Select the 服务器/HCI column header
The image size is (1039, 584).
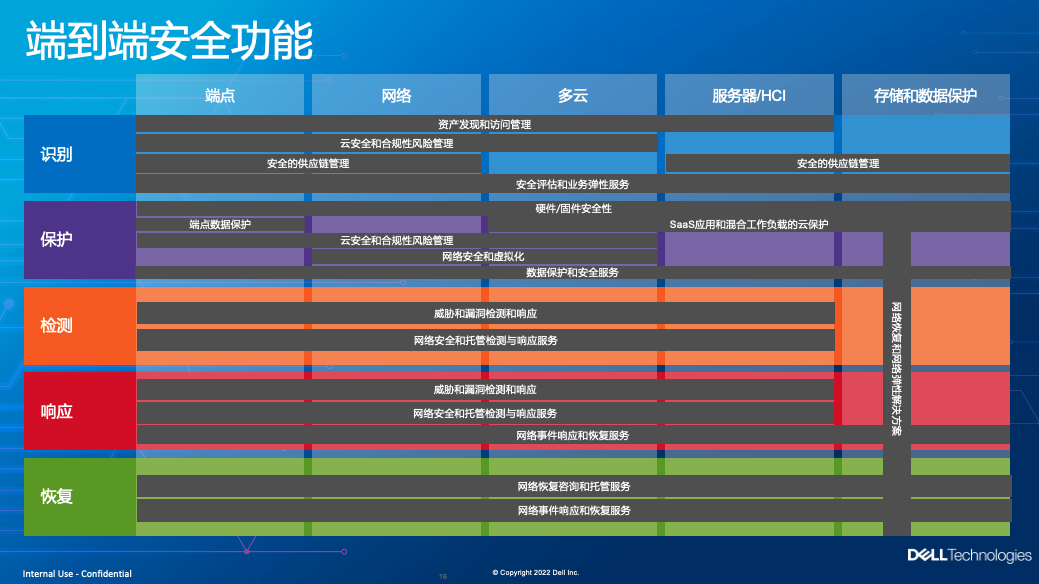coord(748,96)
